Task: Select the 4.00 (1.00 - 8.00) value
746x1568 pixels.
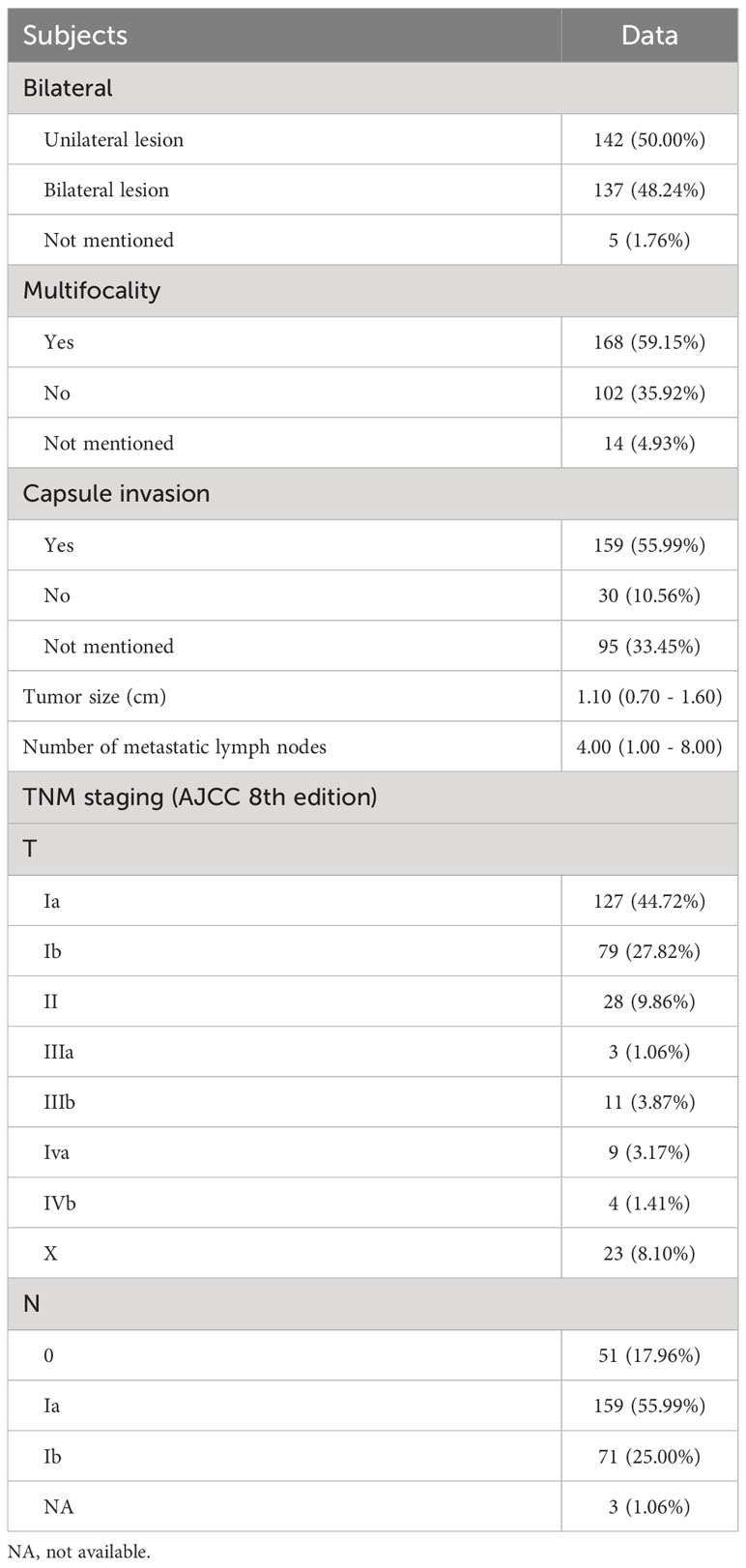Action: [649, 747]
